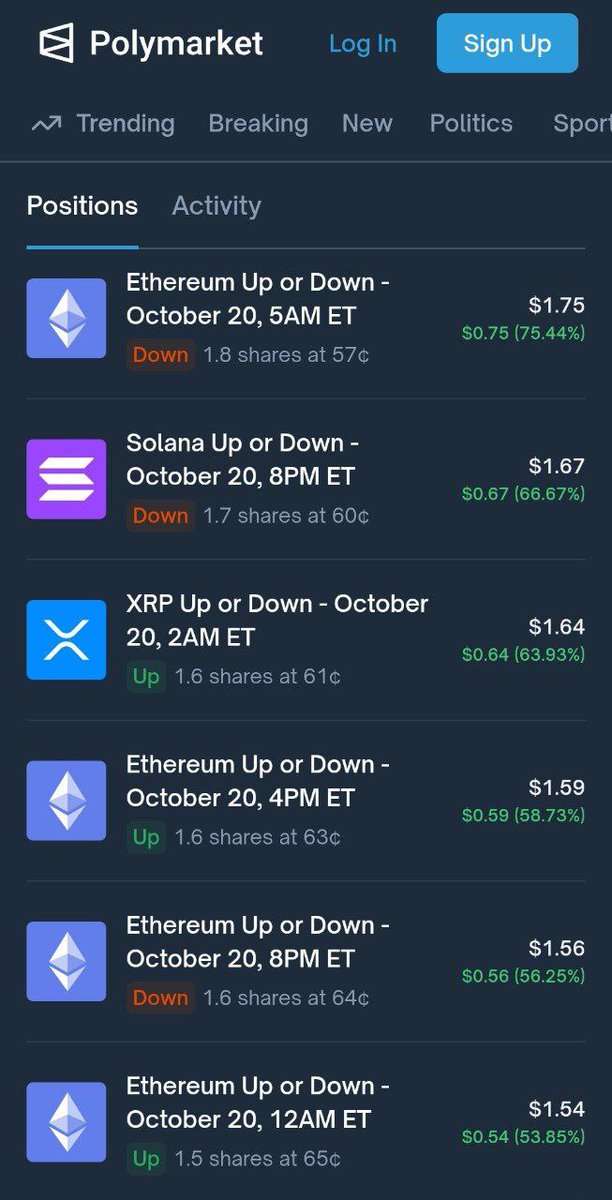Click the Log In link
Viewport: 612px width, 1200px height.
coord(363,44)
